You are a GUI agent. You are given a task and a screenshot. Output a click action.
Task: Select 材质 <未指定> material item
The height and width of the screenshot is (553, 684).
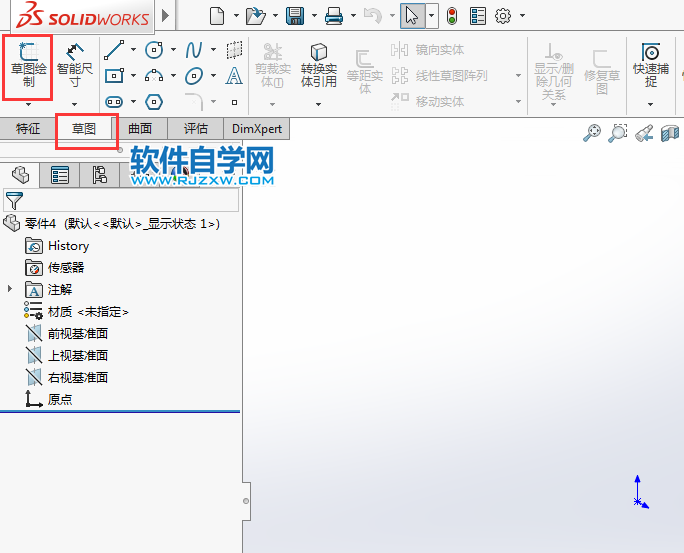pos(76,311)
